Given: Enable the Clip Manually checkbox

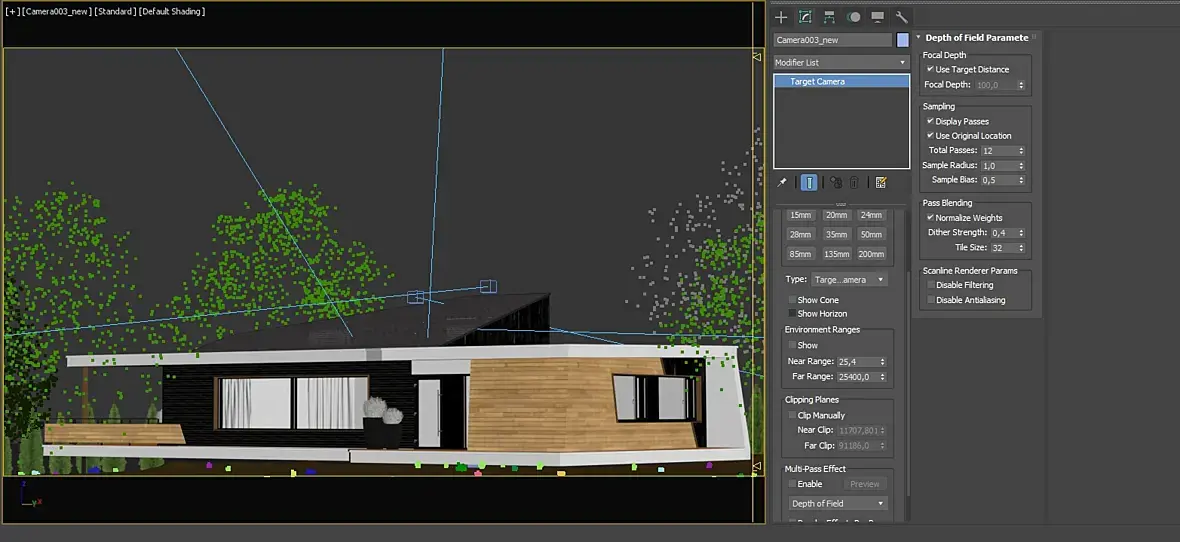Looking at the screenshot, I should tap(792, 415).
